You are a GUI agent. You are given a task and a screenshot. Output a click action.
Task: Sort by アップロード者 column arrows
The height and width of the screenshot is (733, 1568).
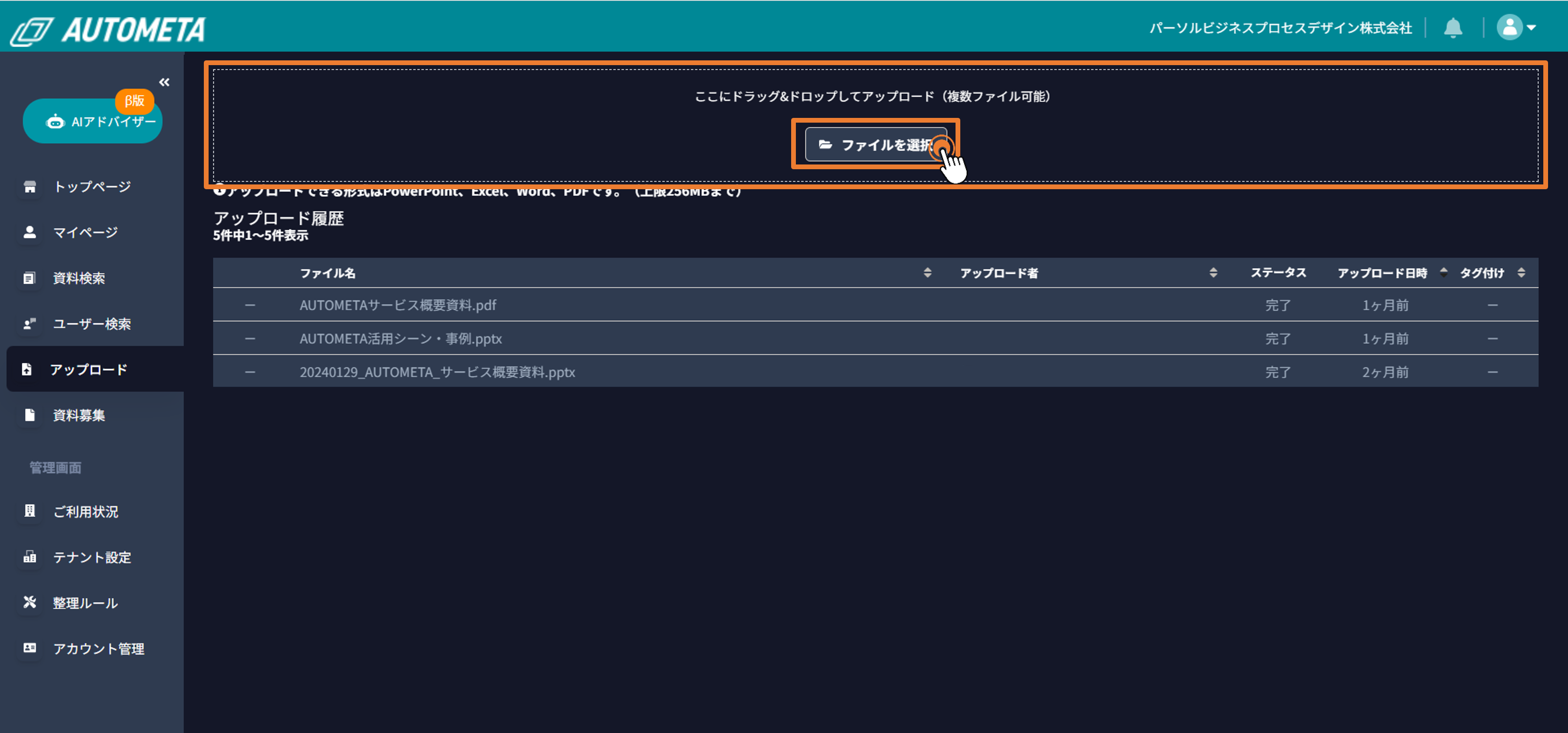pyautogui.click(x=1213, y=273)
